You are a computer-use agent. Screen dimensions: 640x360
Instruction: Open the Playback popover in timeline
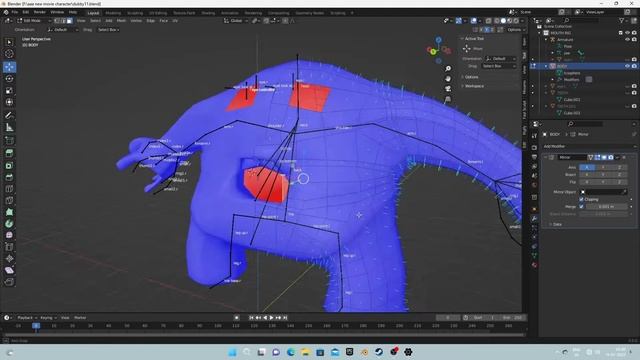click(27, 318)
